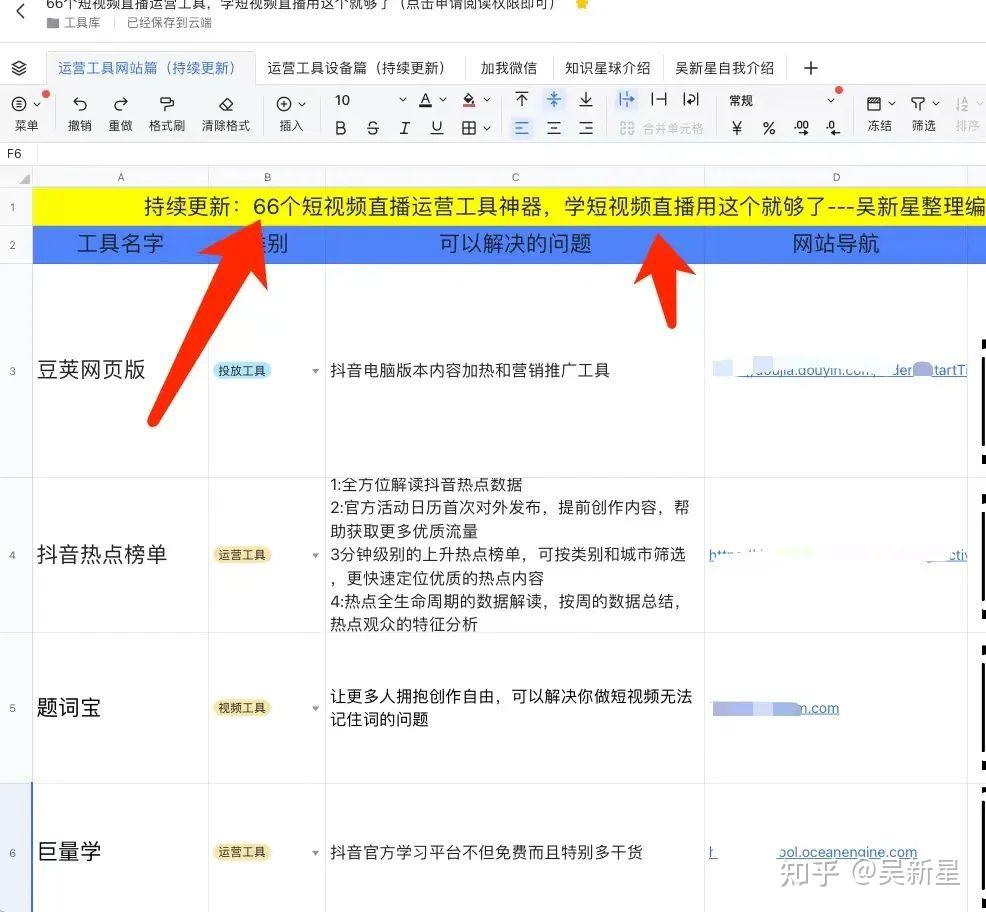Toggle underline formatting U
This screenshot has height=912, width=986.
click(436, 128)
